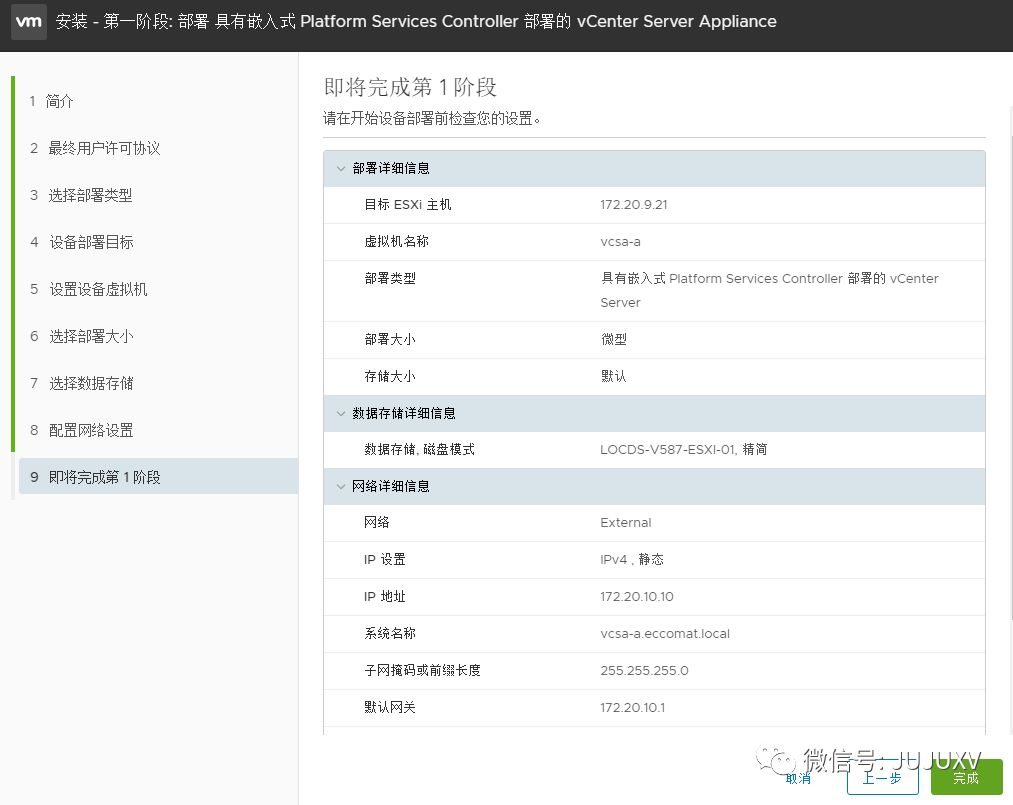The width and height of the screenshot is (1013, 805).
Task: Go to step 6 选择部署大小
Action: (81, 337)
